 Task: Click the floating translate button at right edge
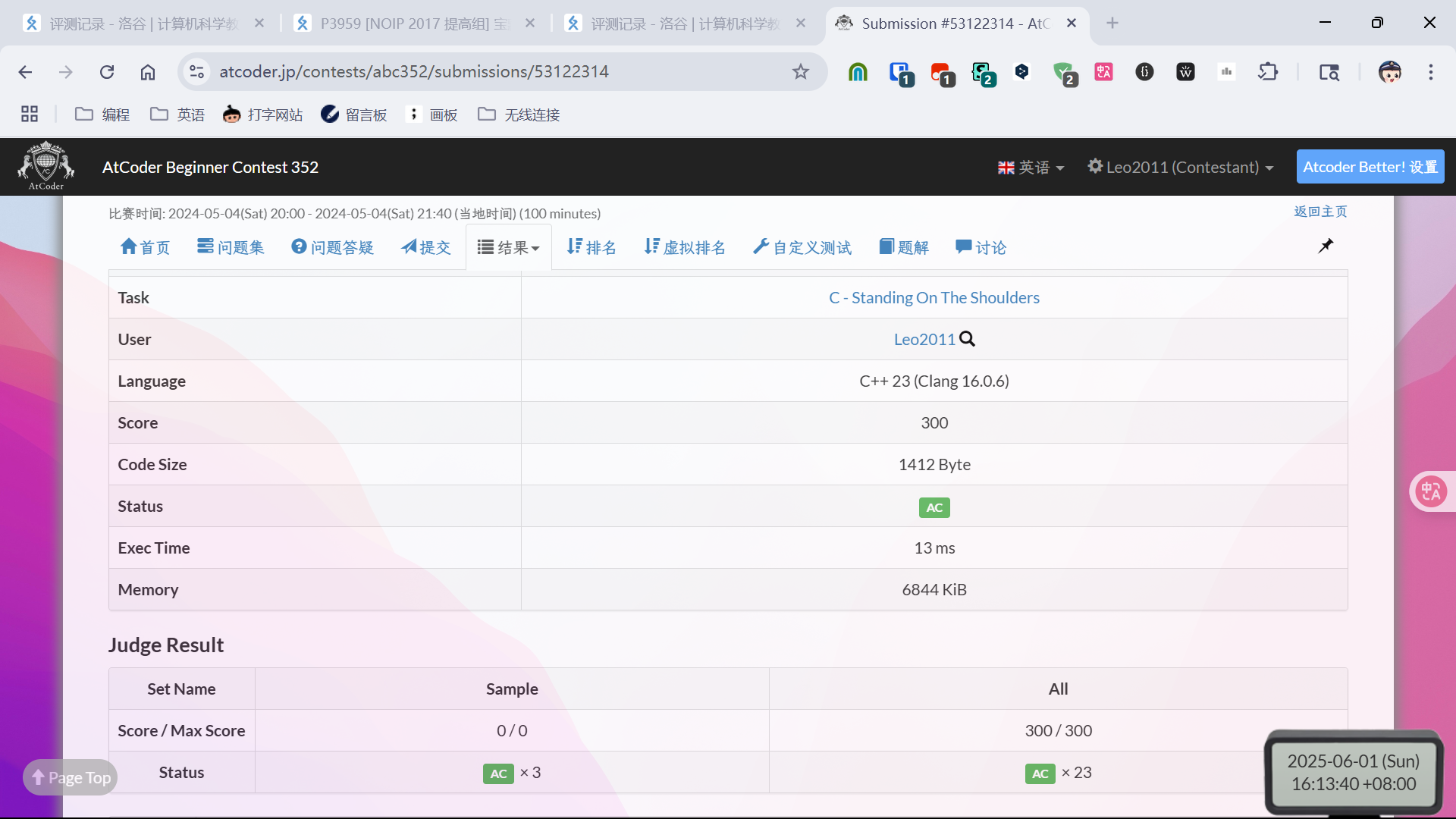pos(1431,492)
